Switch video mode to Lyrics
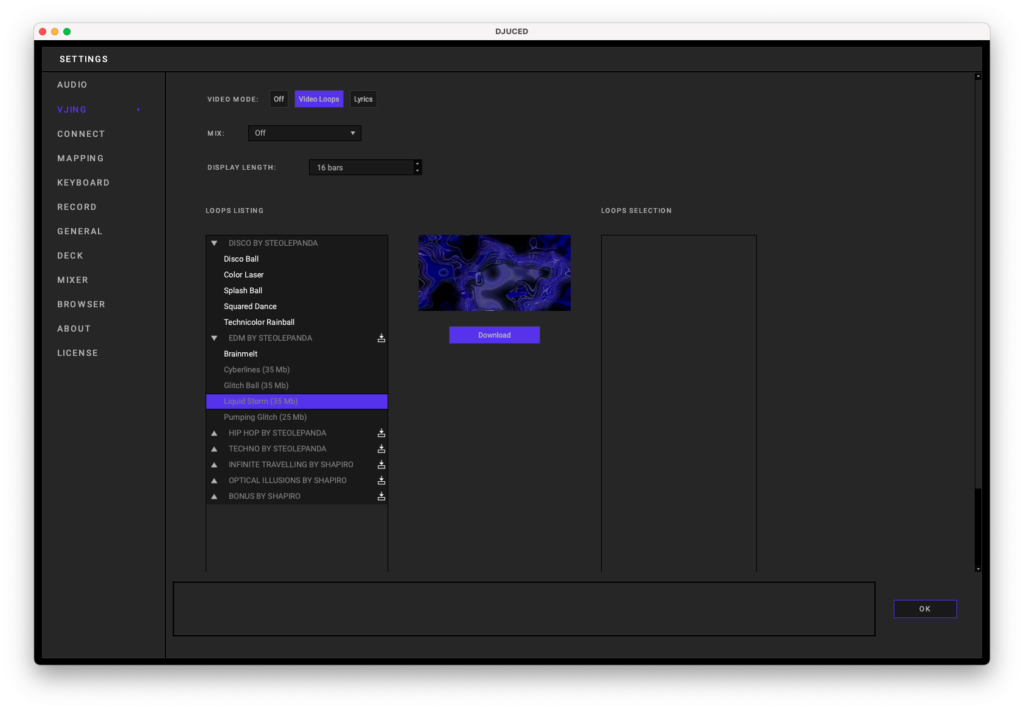1024x710 pixels. coord(363,99)
